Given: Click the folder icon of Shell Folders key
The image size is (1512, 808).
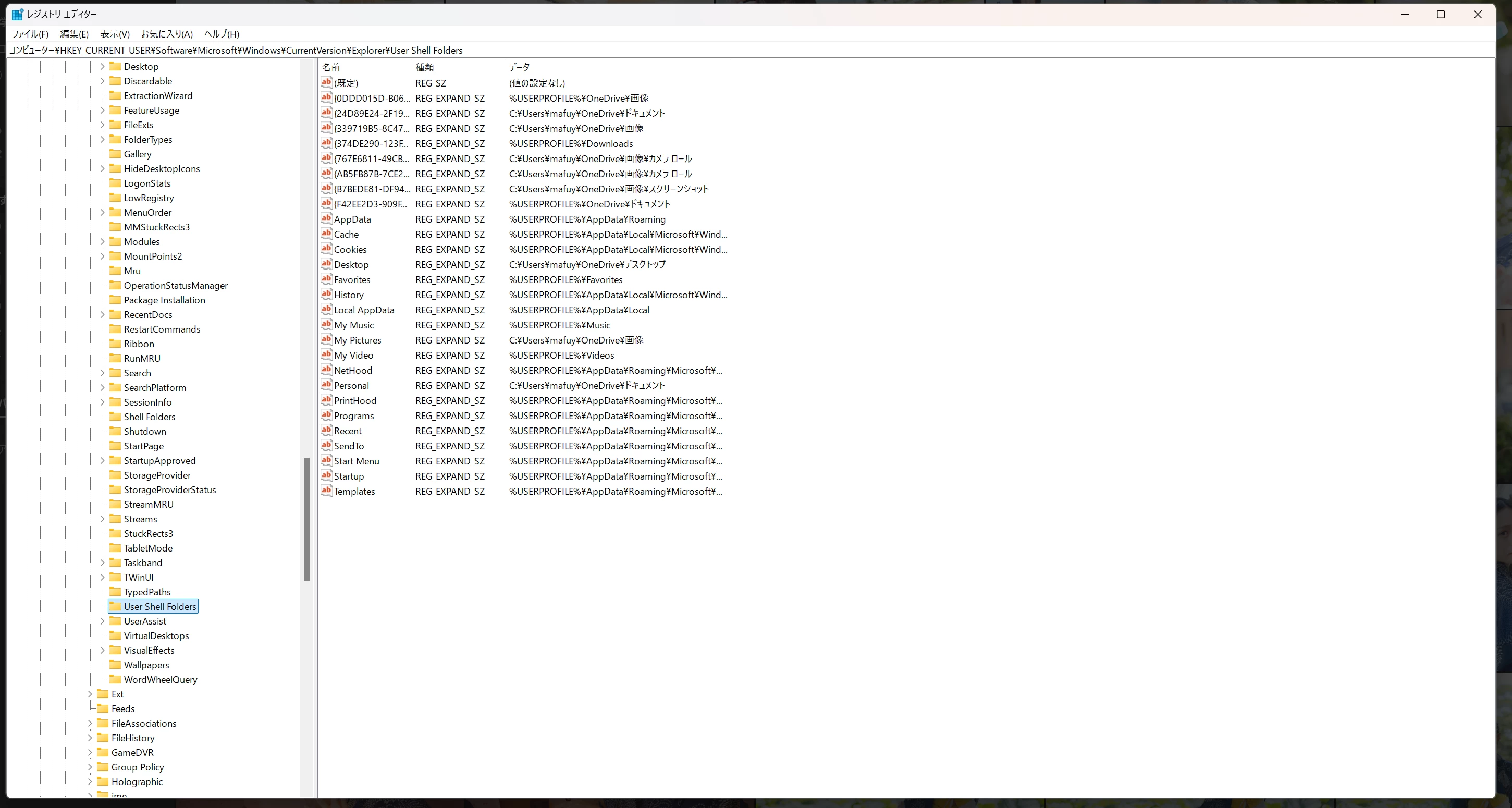Looking at the screenshot, I should pos(115,417).
